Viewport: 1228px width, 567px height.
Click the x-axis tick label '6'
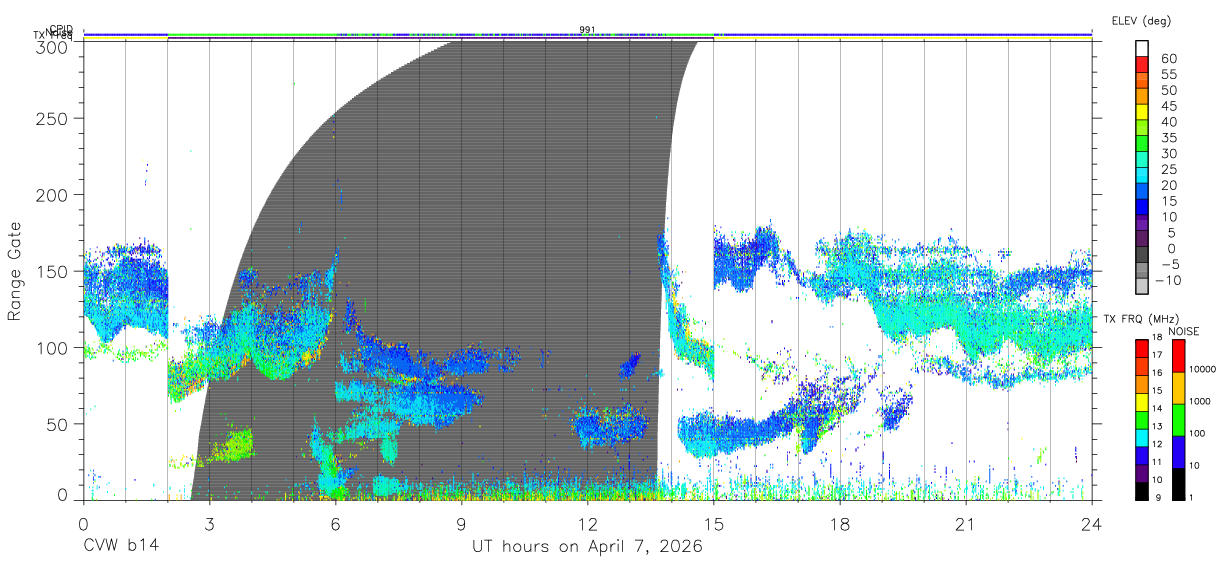(x=335, y=525)
